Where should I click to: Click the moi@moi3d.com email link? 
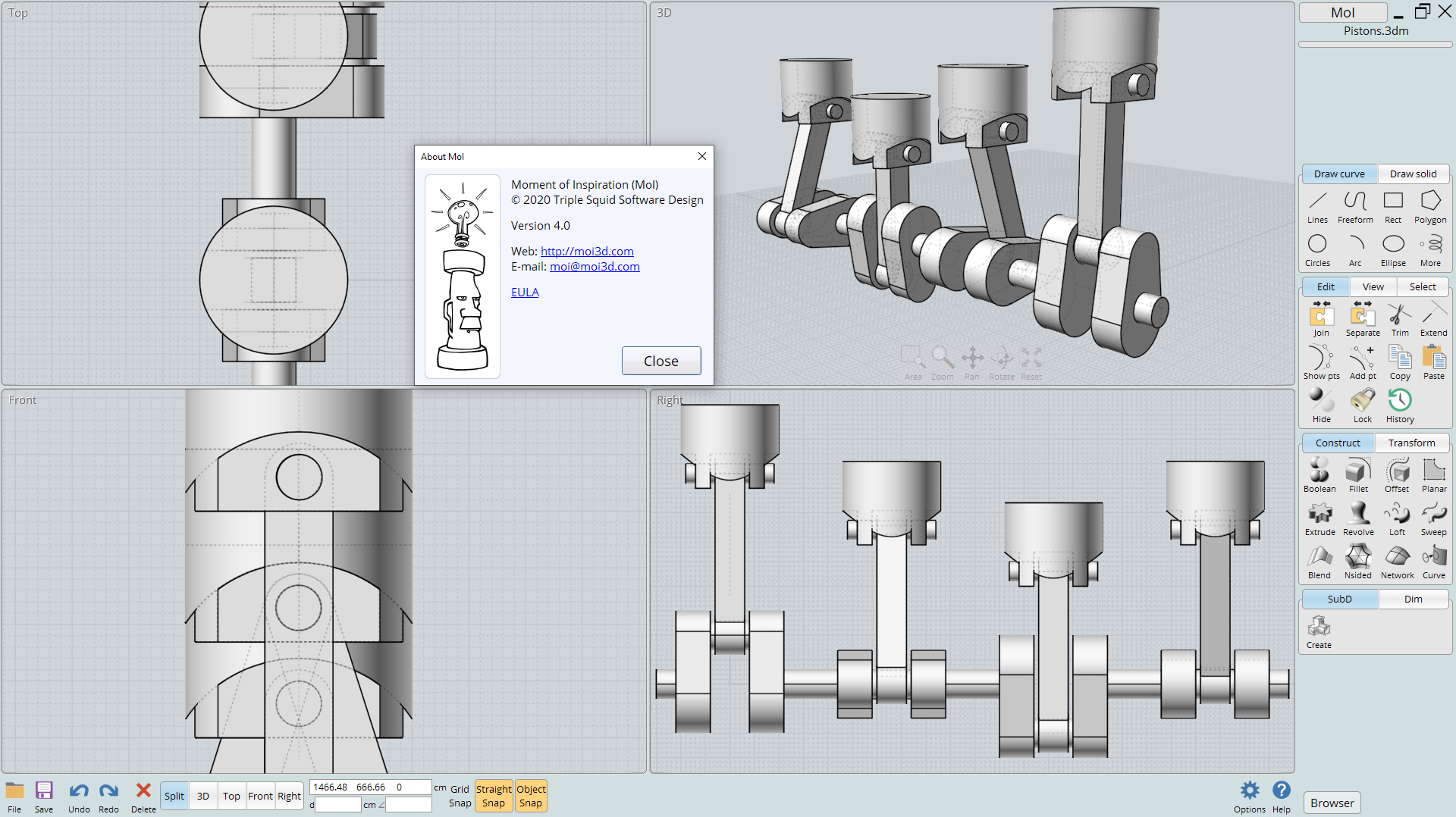[595, 266]
